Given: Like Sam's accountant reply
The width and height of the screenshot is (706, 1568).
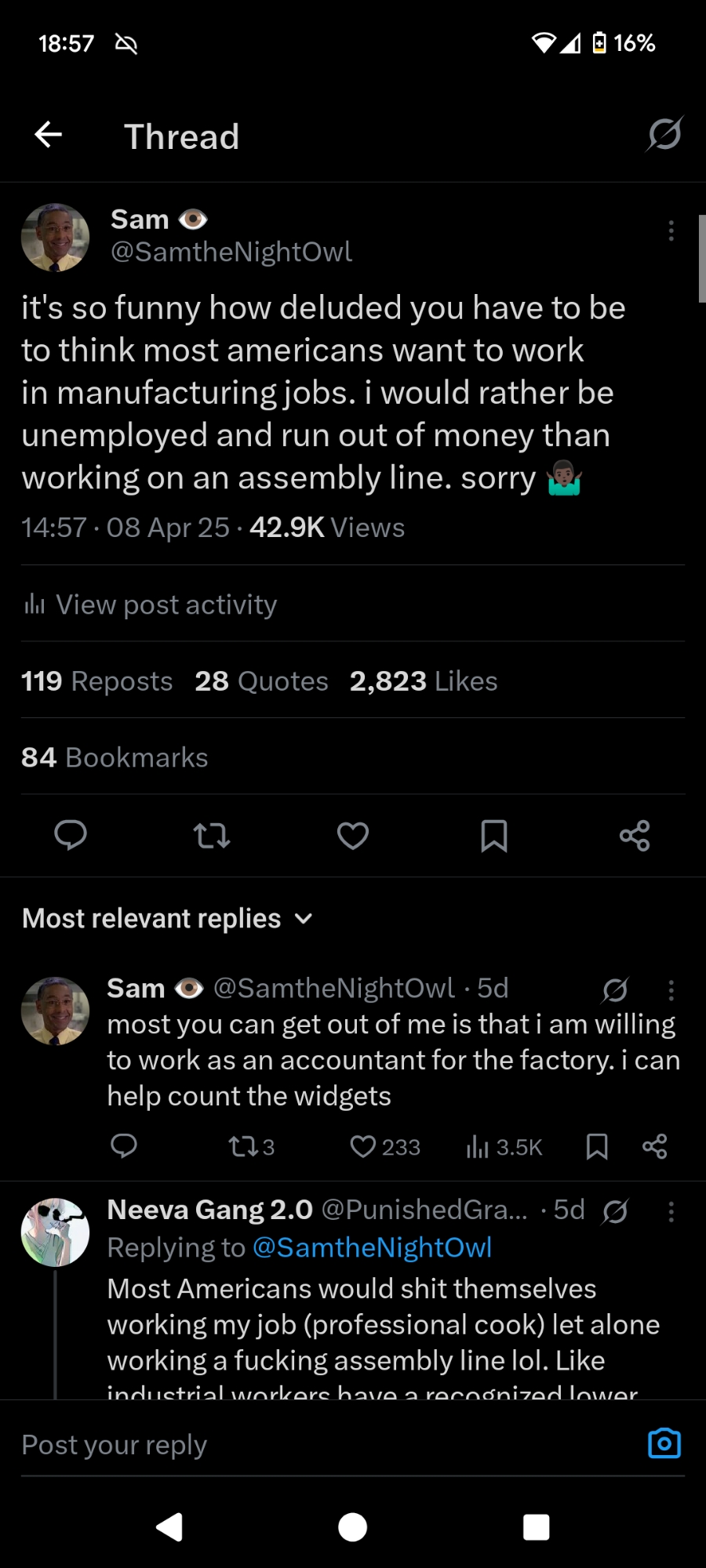Looking at the screenshot, I should click(x=363, y=1147).
